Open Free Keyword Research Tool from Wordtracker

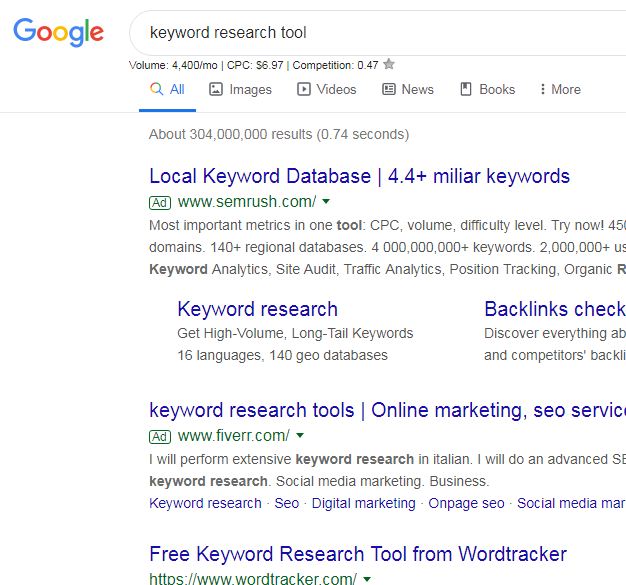point(358,554)
